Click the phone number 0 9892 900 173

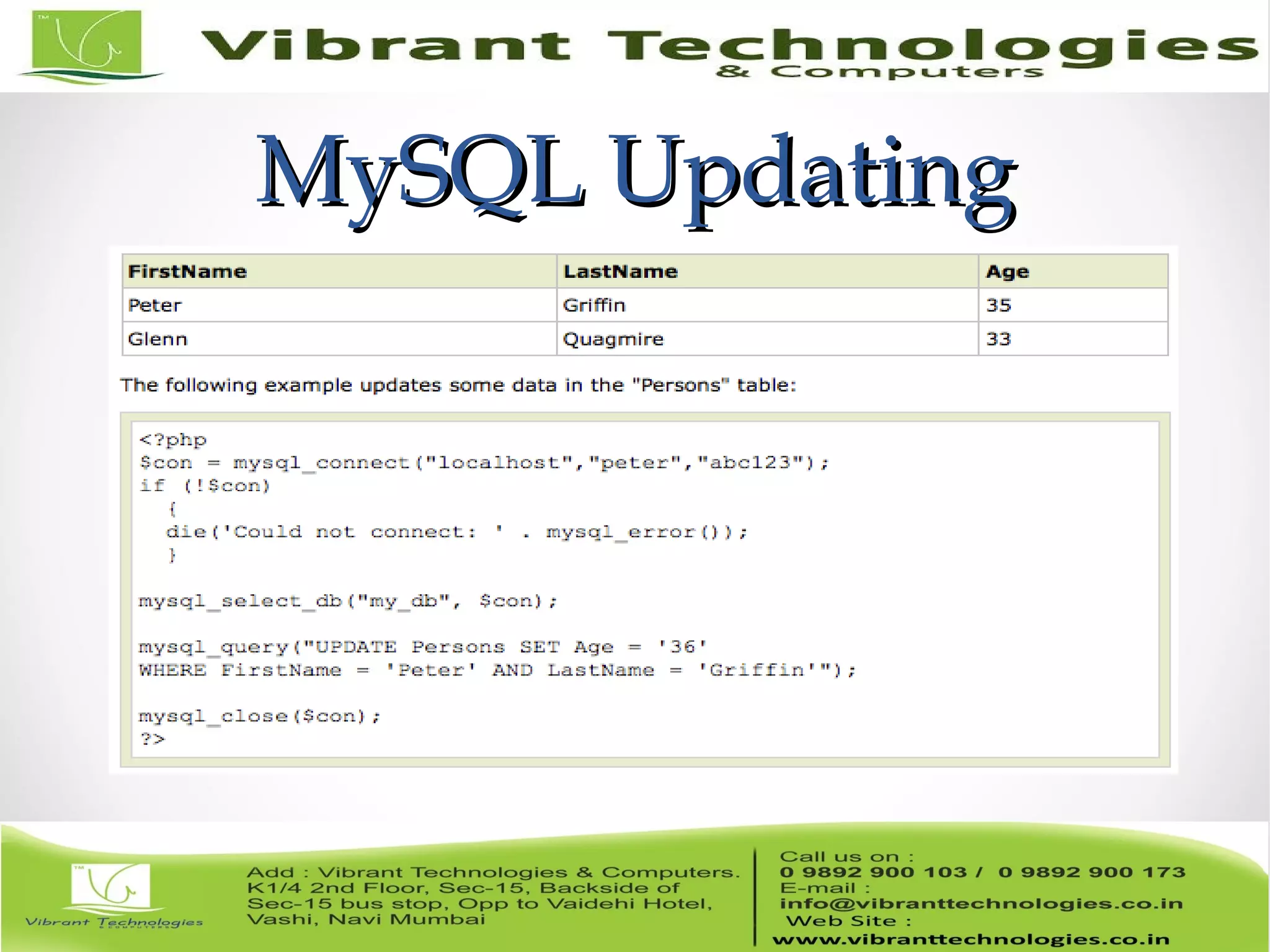coord(1091,873)
